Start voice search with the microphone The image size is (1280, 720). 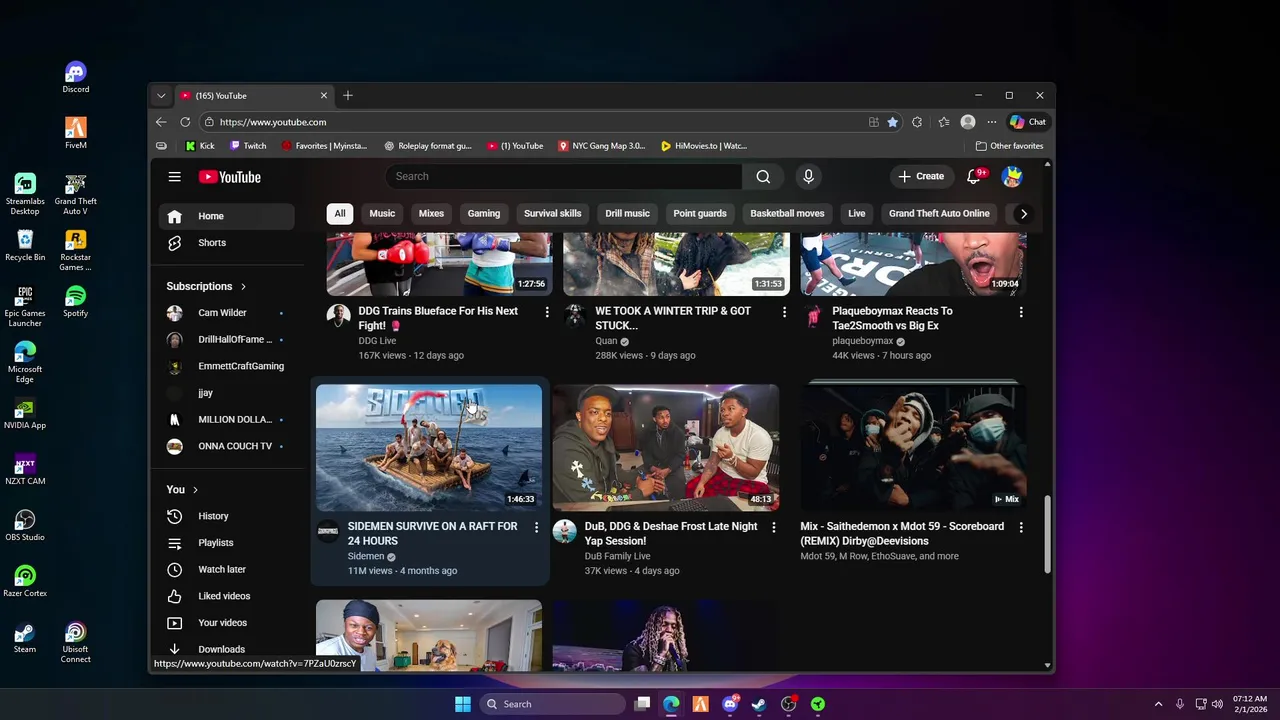[808, 176]
